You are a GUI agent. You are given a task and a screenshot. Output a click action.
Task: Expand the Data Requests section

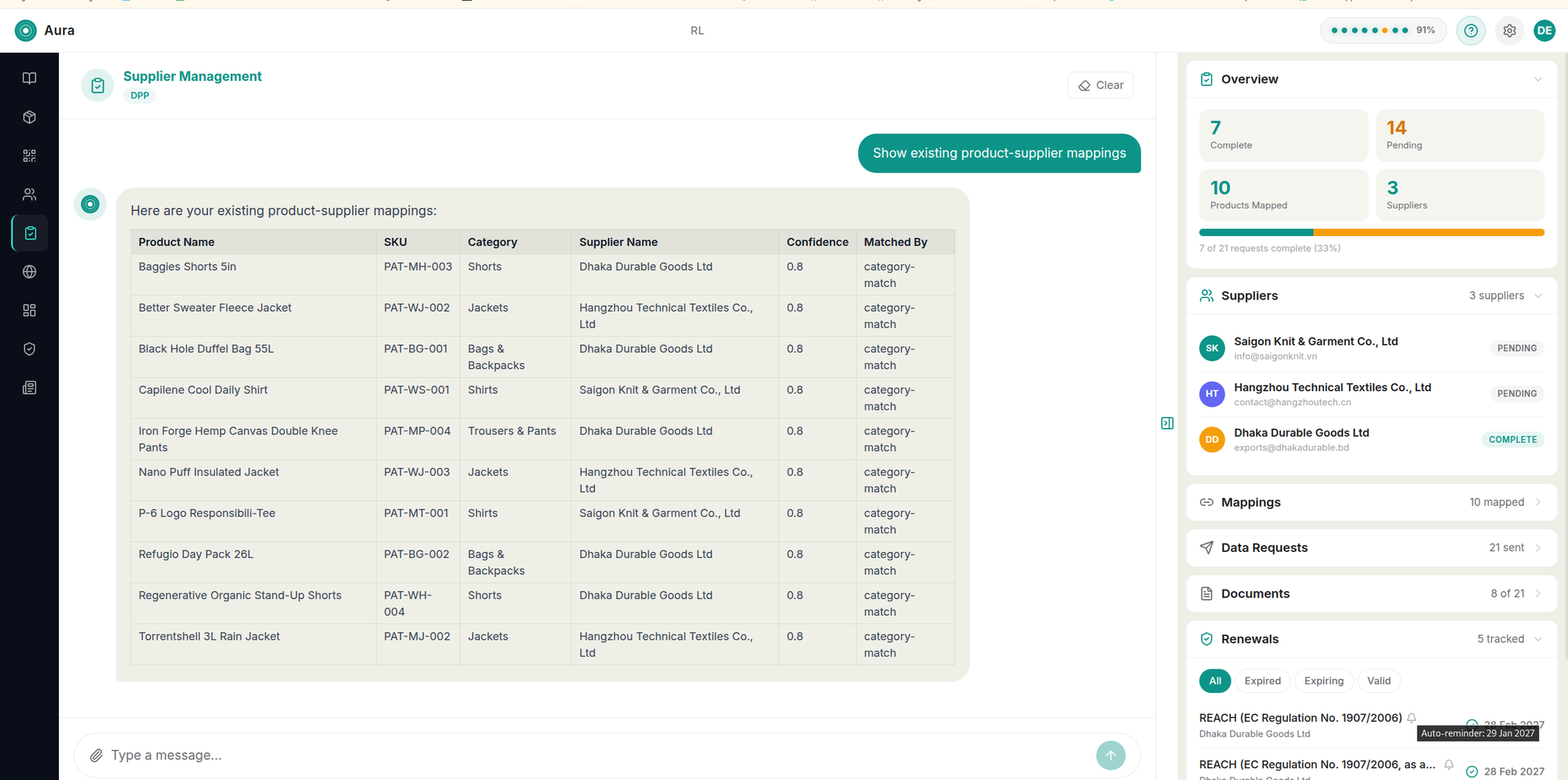pyautogui.click(x=1371, y=548)
